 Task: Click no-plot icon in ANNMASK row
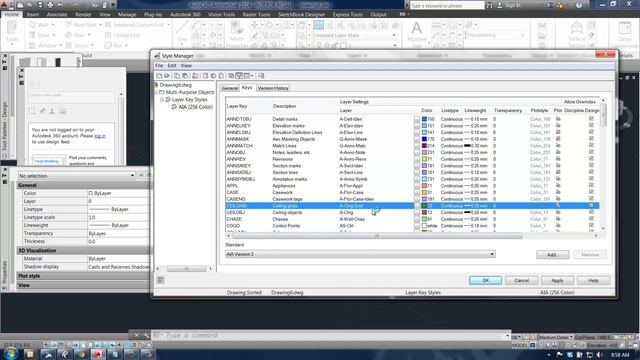click(558, 139)
